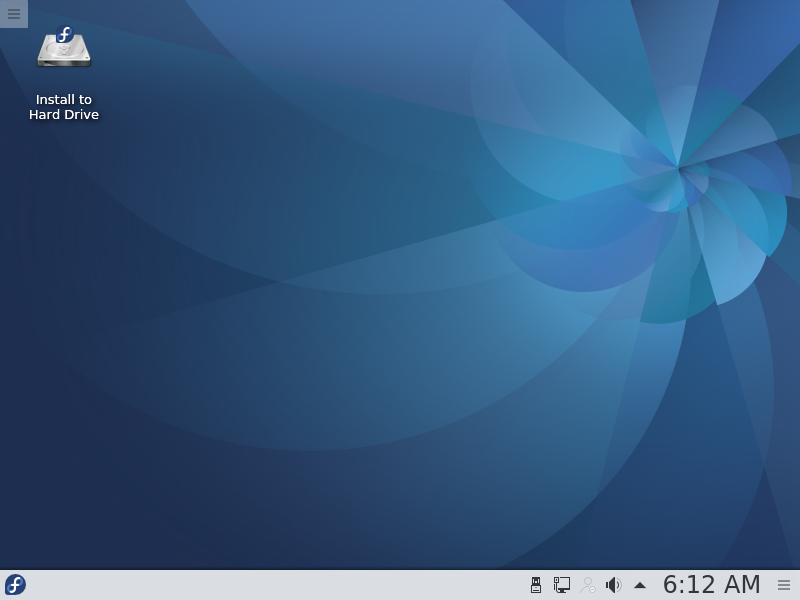Open the removable device notifier tray icon
The height and width of the screenshot is (600, 800).
click(536, 585)
